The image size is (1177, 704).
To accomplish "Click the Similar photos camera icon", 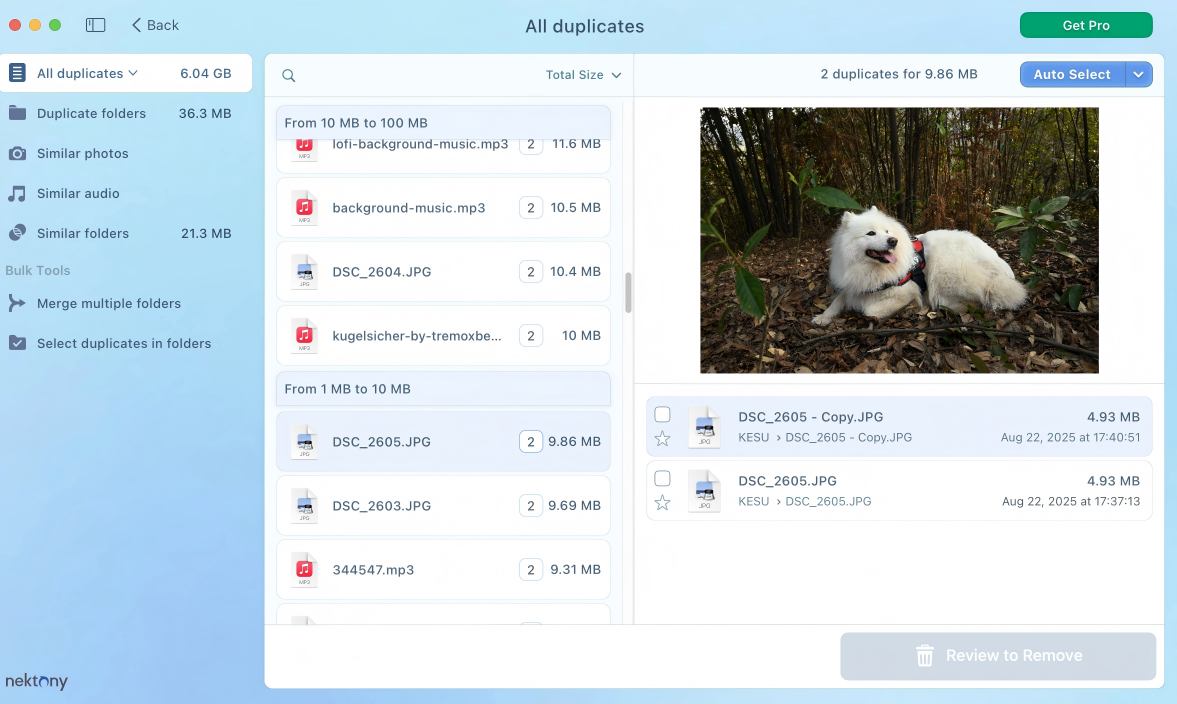I will pyautogui.click(x=16, y=153).
